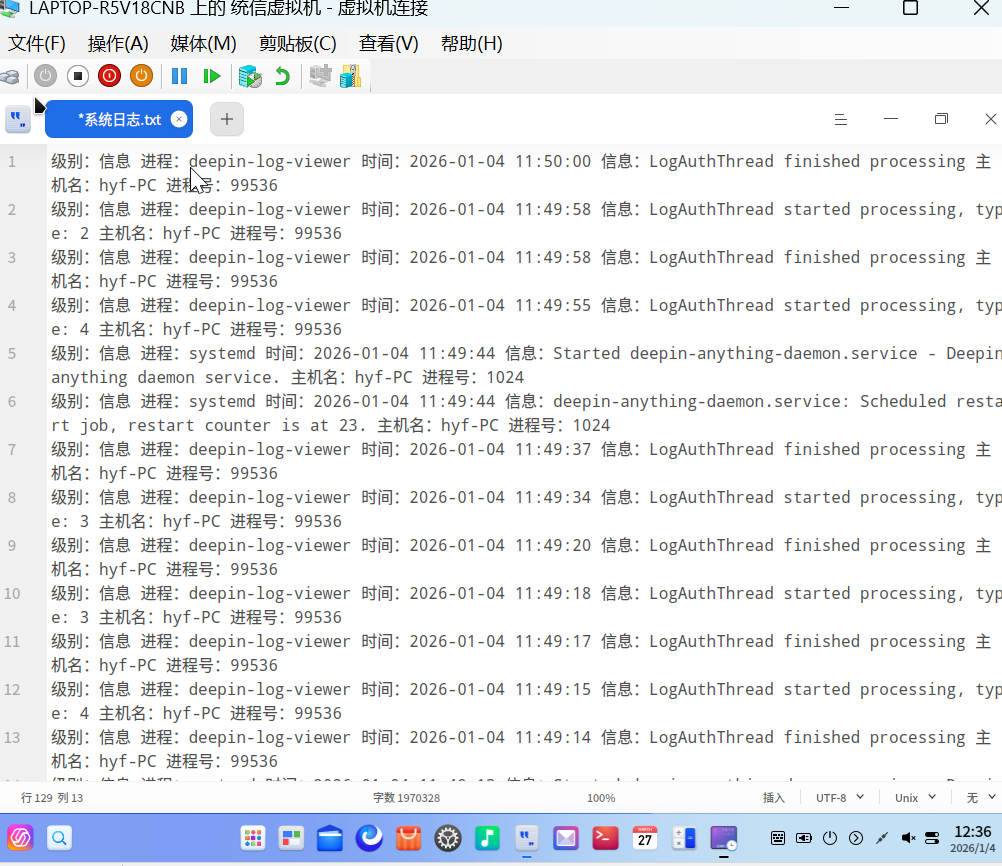Open the Share icon in VM toolbar
The width and height of the screenshot is (1002, 866).
click(x=350, y=76)
